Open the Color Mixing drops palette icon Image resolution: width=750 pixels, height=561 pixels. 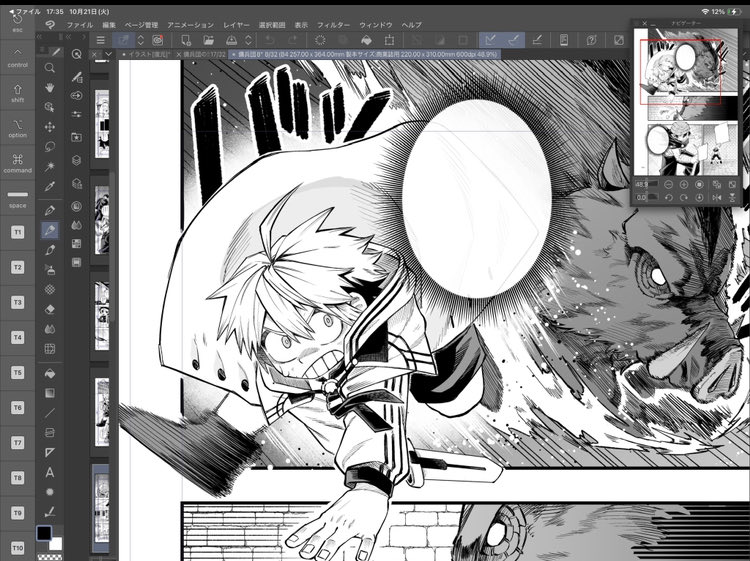(x=77, y=225)
